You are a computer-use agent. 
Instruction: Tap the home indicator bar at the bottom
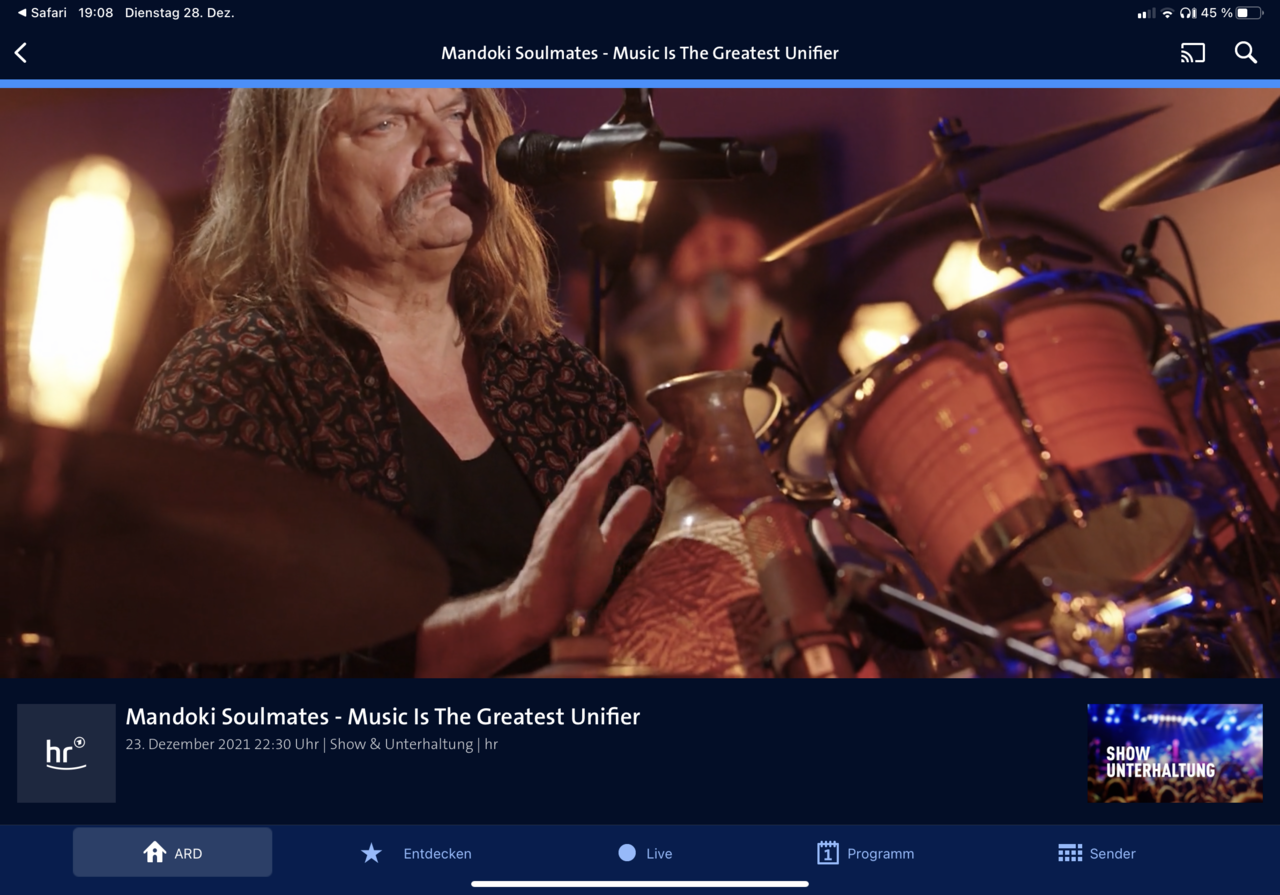[640, 884]
